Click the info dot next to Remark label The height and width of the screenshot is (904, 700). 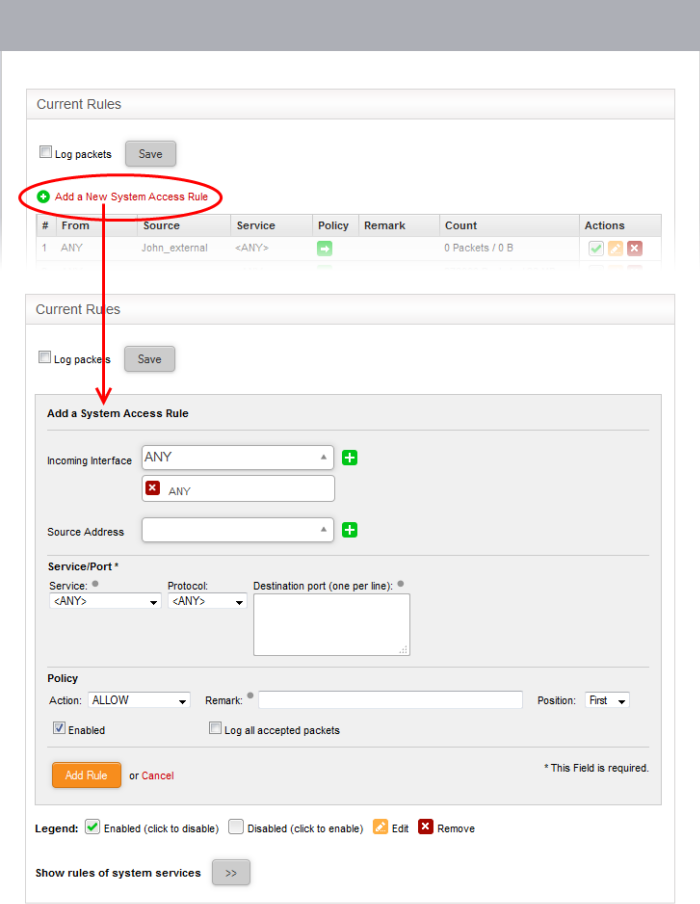point(250,695)
